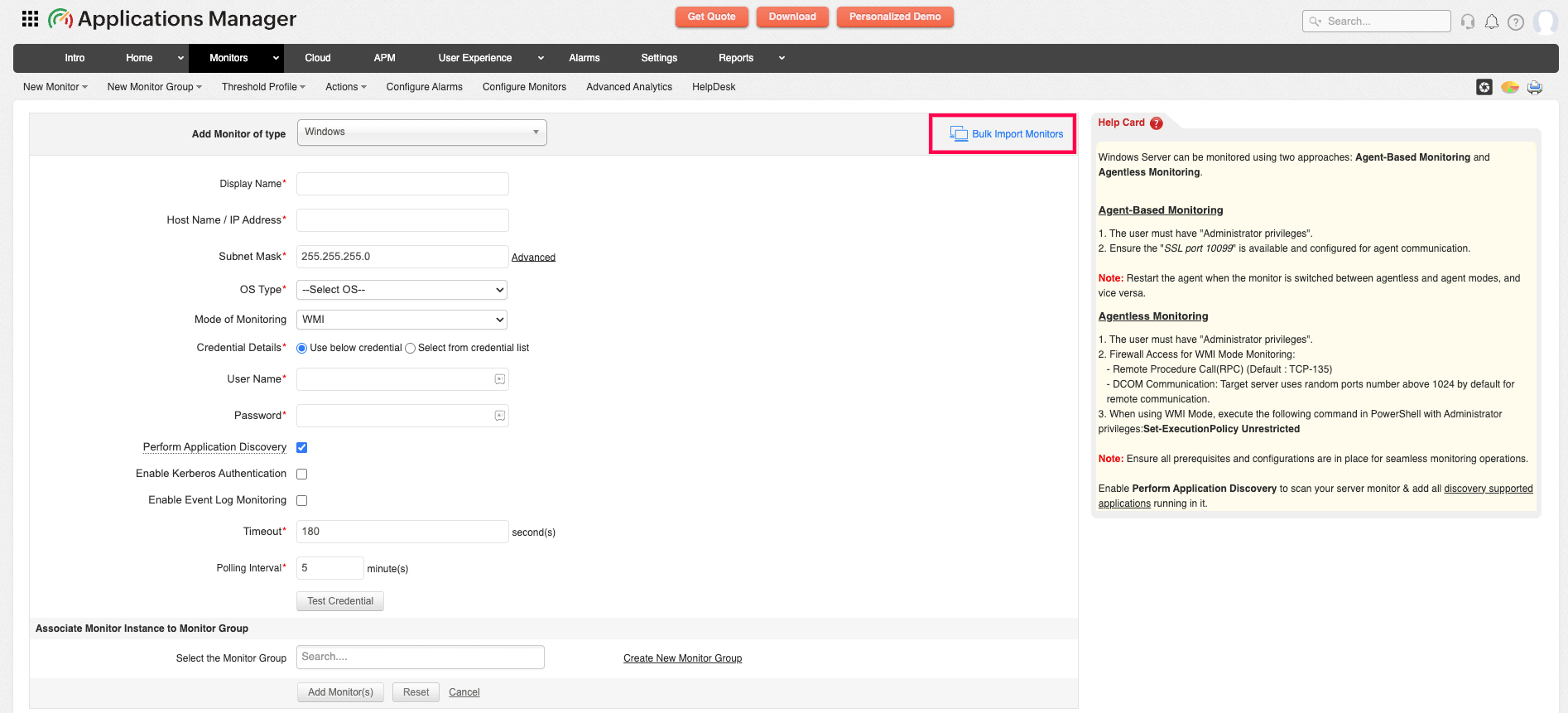Click the search magnifier dropdown icon
This screenshot has width=1568, height=713.
(1315, 22)
